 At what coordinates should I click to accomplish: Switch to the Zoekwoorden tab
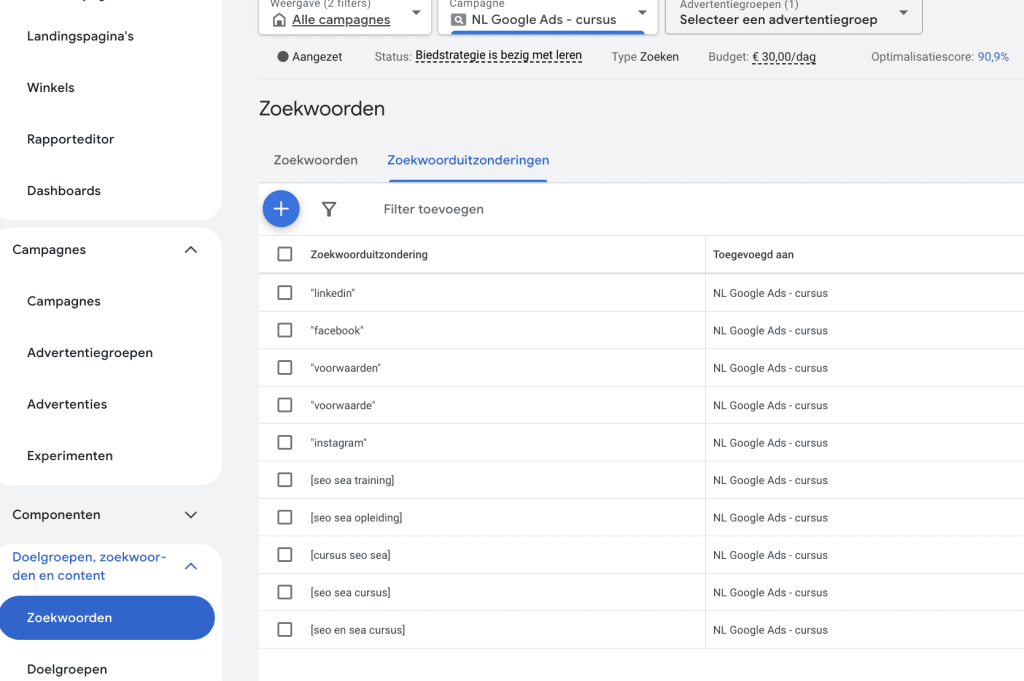(315, 160)
